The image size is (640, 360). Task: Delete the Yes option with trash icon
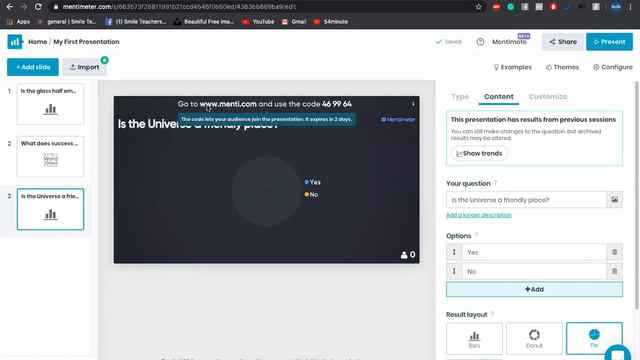[614, 252]
